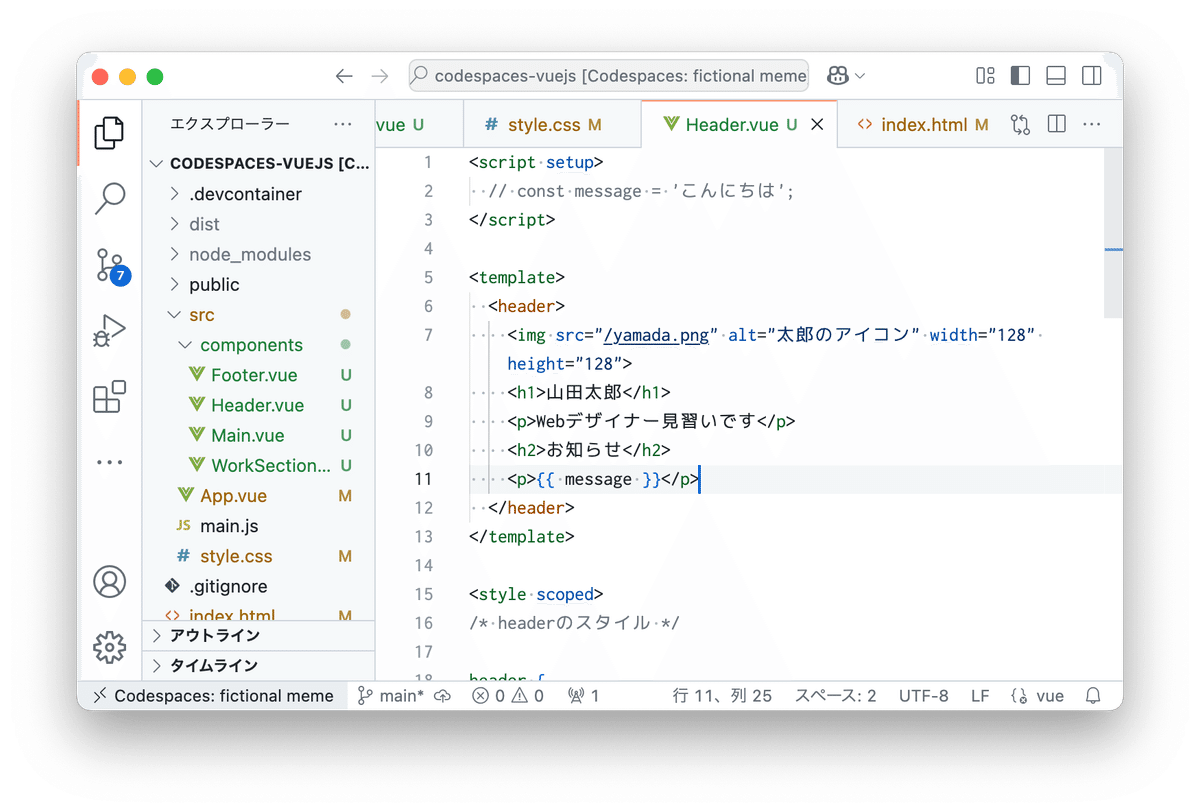Open the Copilot chat icon
The image size is (1200, 812).
click(x=837, y=76)
